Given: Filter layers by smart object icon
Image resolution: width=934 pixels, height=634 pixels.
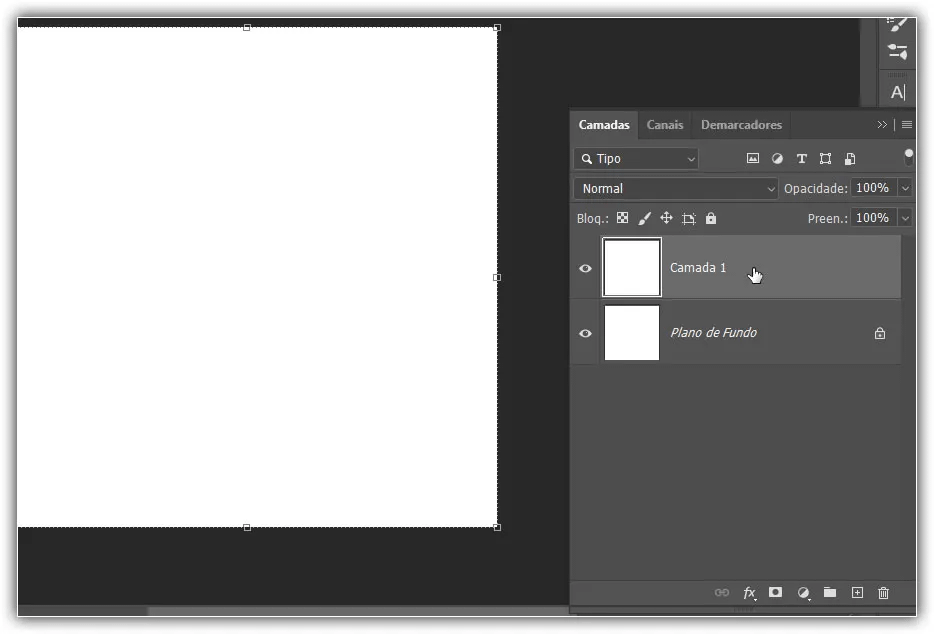Looking at the screenshot, I should (x=850, y=158).
